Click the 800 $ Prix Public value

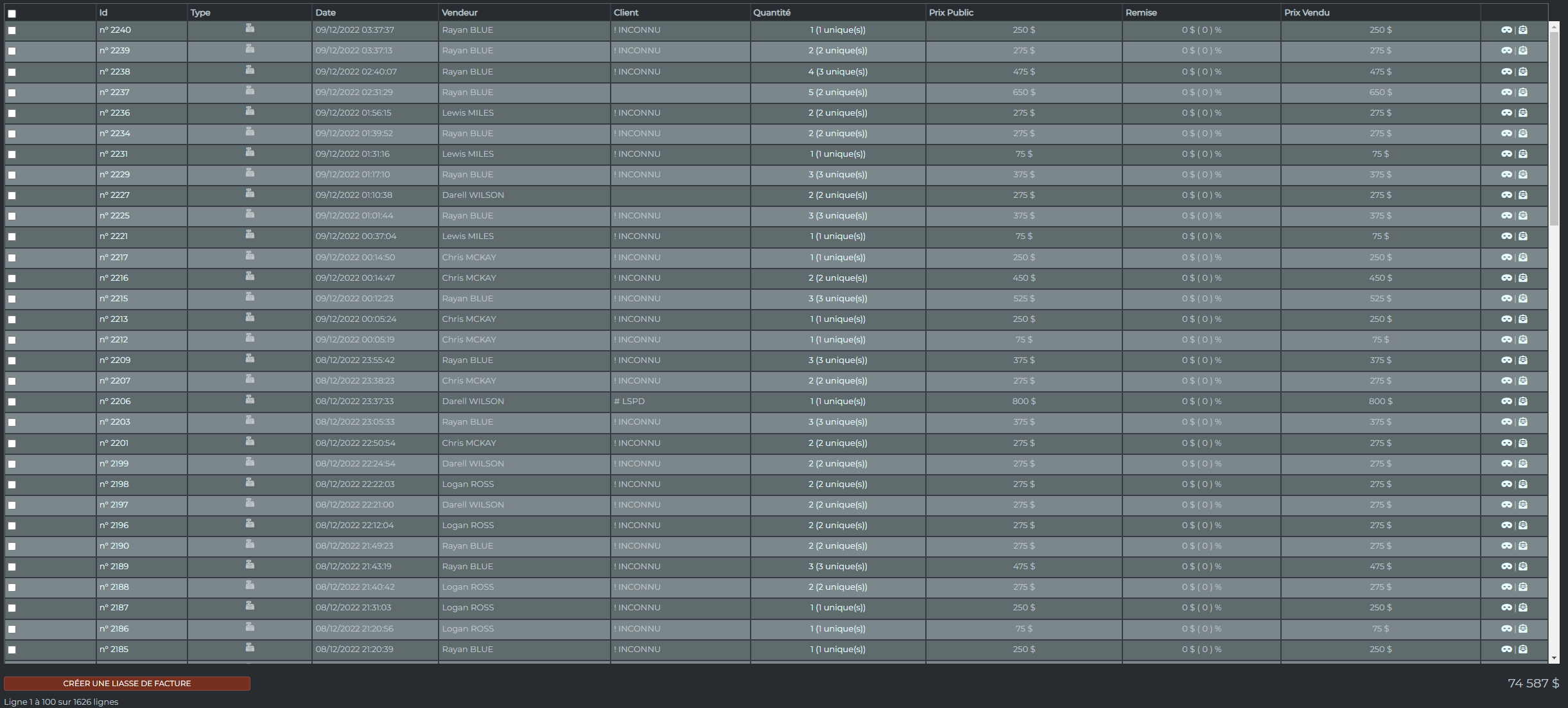point(1024,402)
